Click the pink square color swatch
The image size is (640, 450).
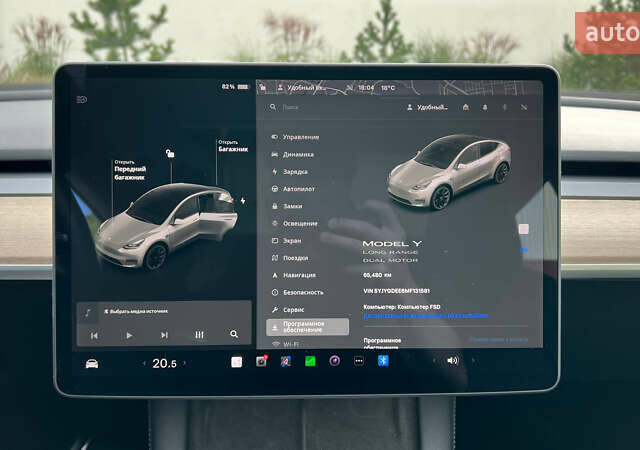tap(524, 229)
